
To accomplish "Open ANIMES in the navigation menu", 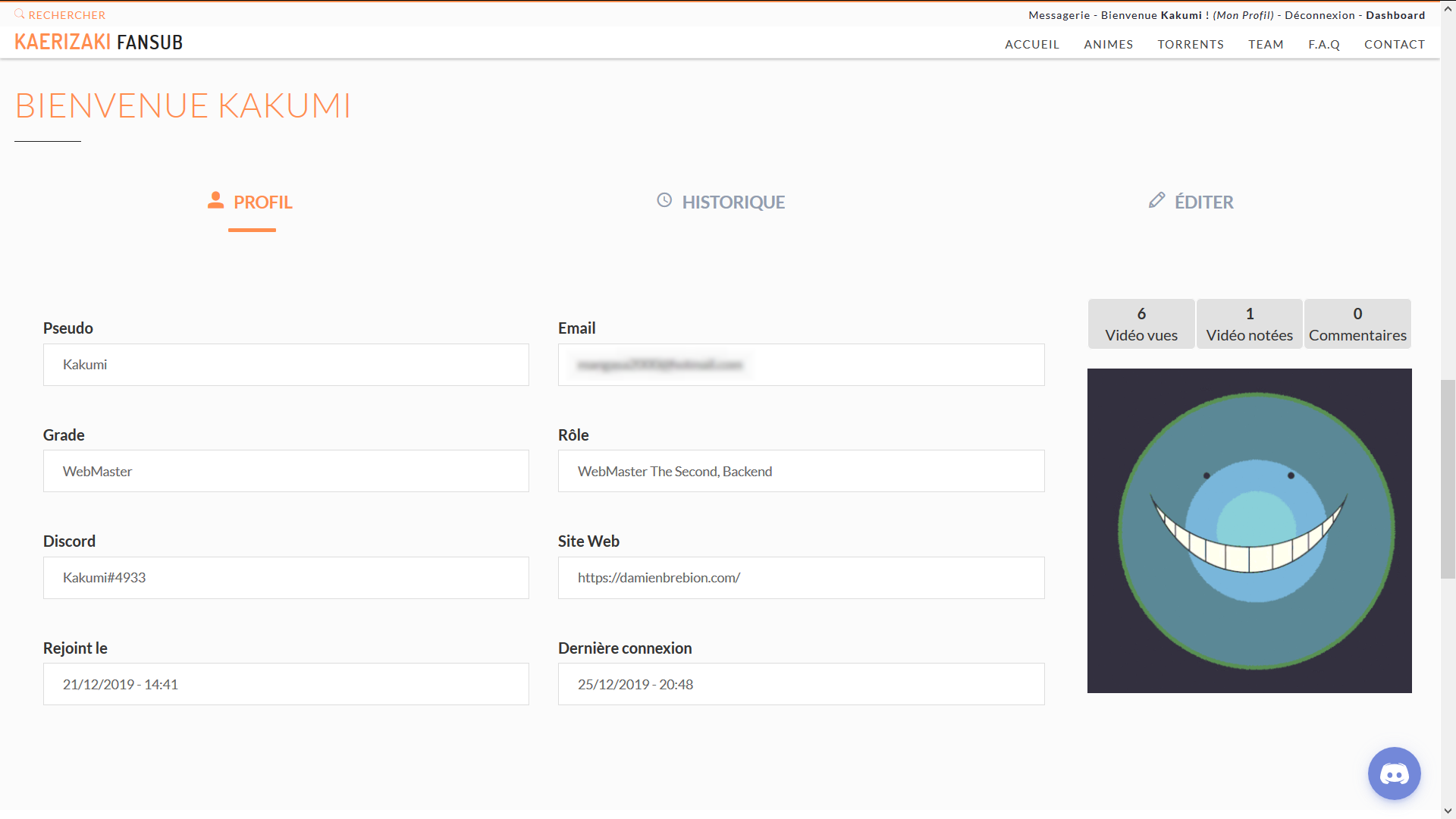I will tap(1109, 45).
